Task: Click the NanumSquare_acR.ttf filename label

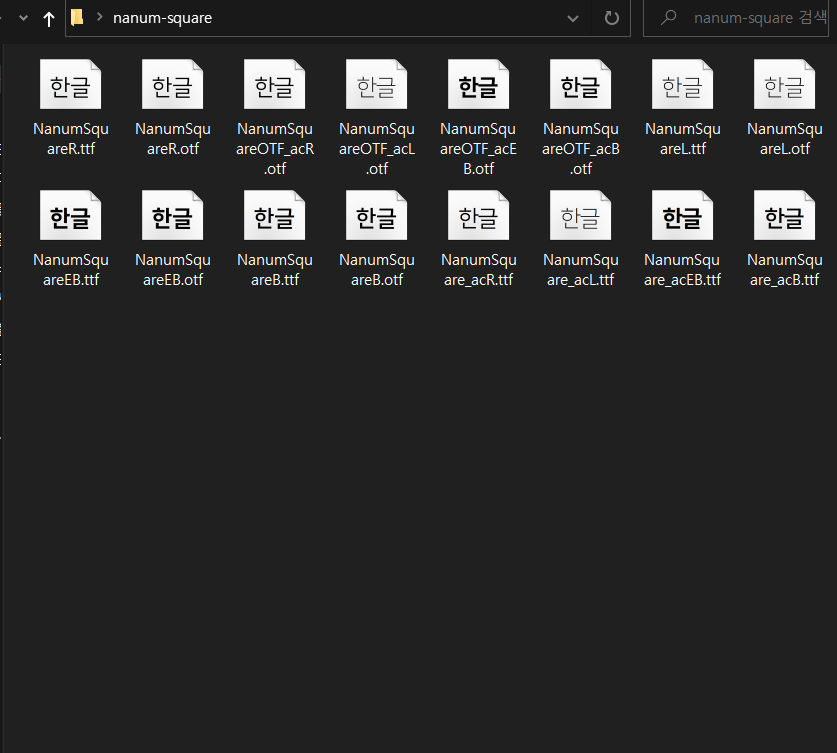Action: coord(478,270)
